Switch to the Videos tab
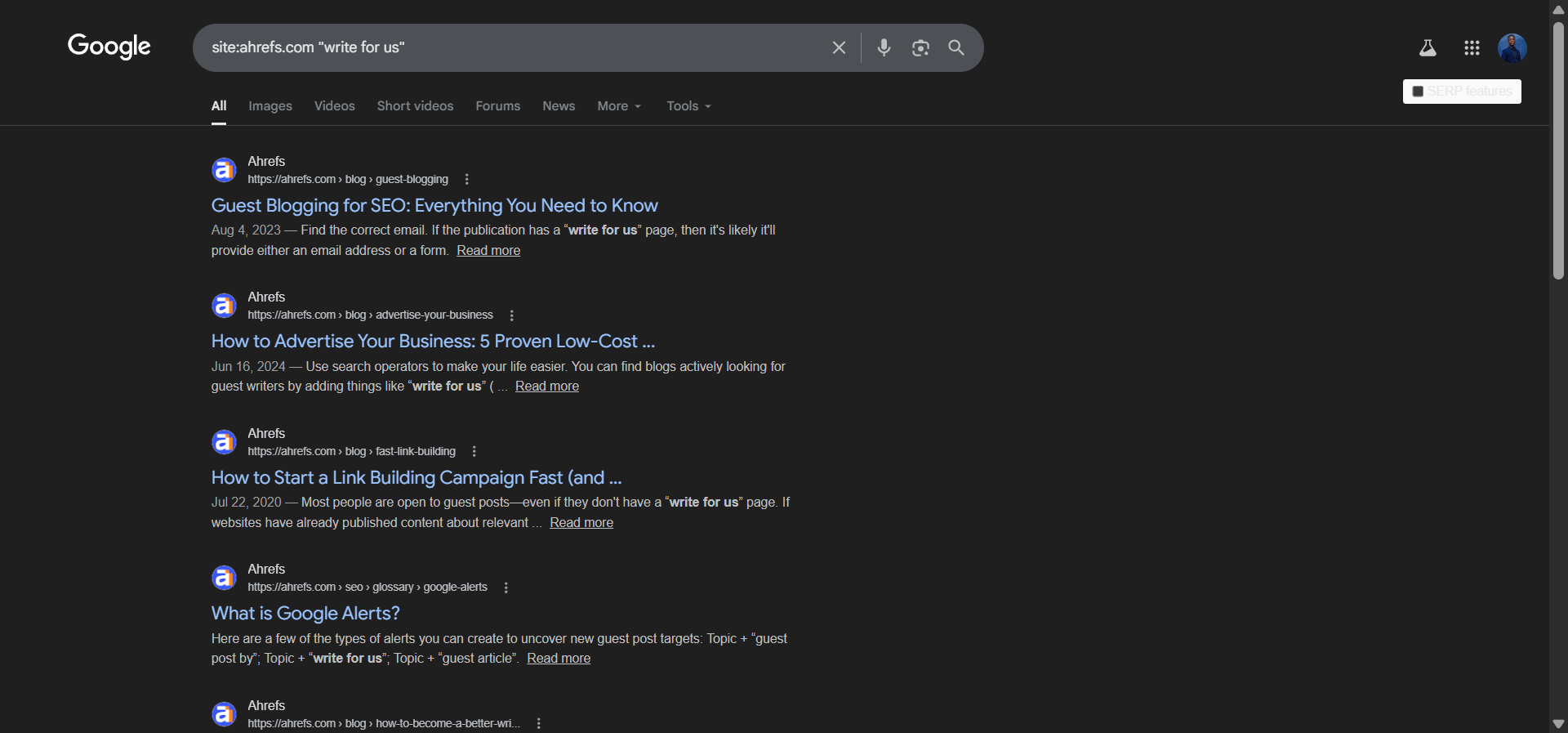Viewport: 1568px width, 733px height. (335, 106)
